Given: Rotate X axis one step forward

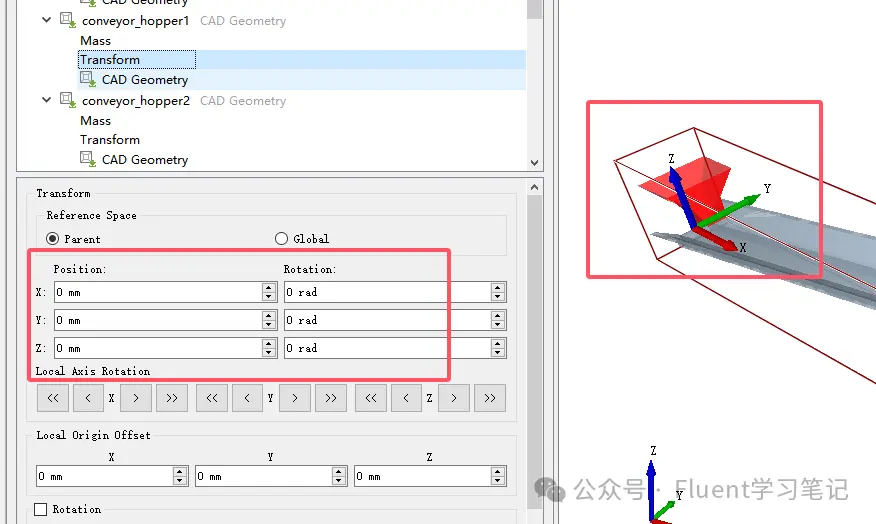Looking at the screenshot, I should [136, 398].
